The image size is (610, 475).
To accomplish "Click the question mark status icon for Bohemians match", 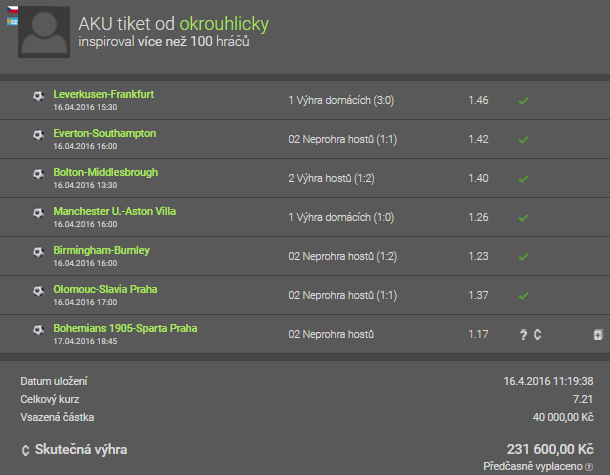I will (522, 334).
